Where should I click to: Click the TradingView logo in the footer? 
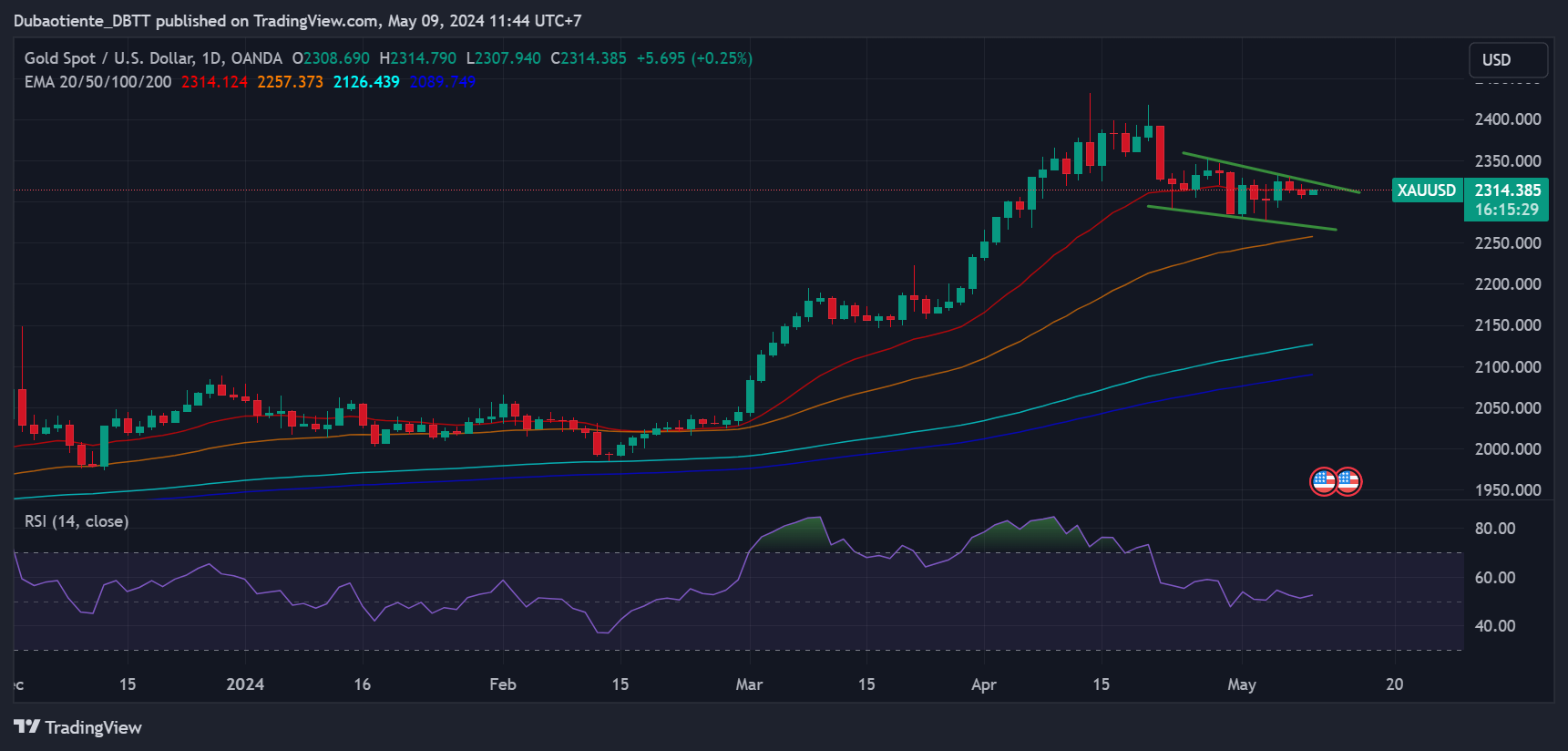78,727
